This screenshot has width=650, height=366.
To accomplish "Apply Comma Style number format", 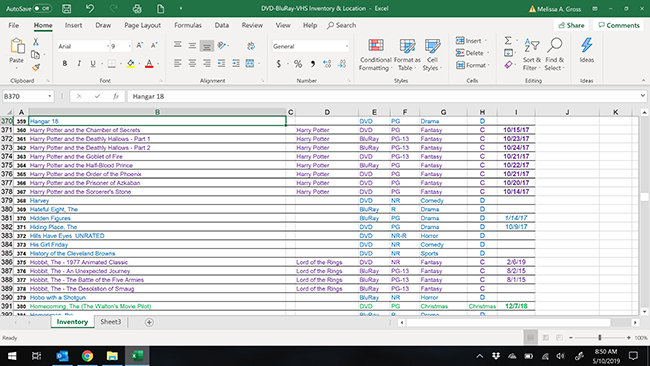I will (313, 64).
